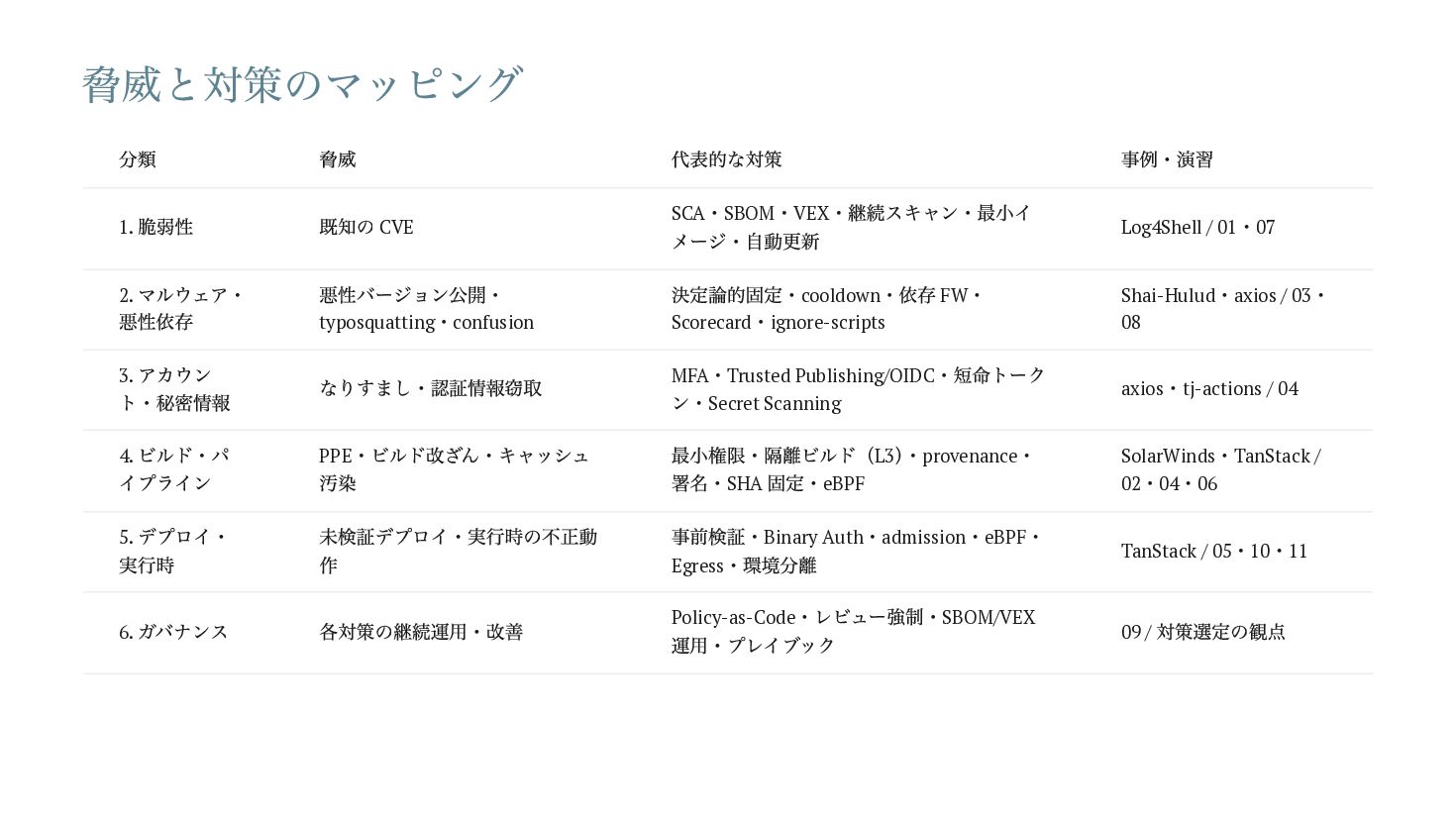Click the Log4Shell / 01・07 cell
Image resolution: width=1456 pixels, height=820 pixels.
(x=1197, y=227)
